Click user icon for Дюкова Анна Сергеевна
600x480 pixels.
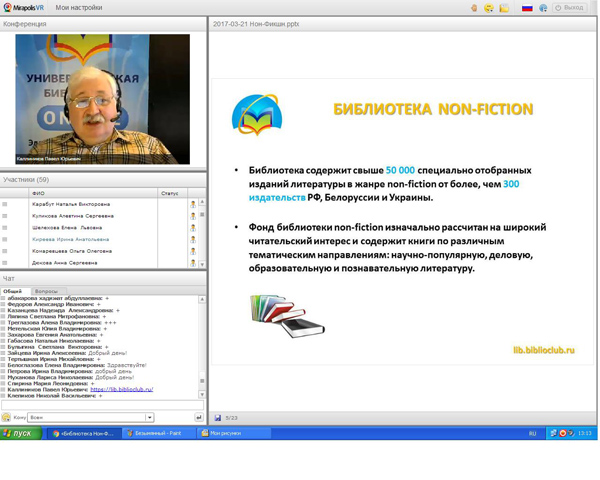coord(193,263)
